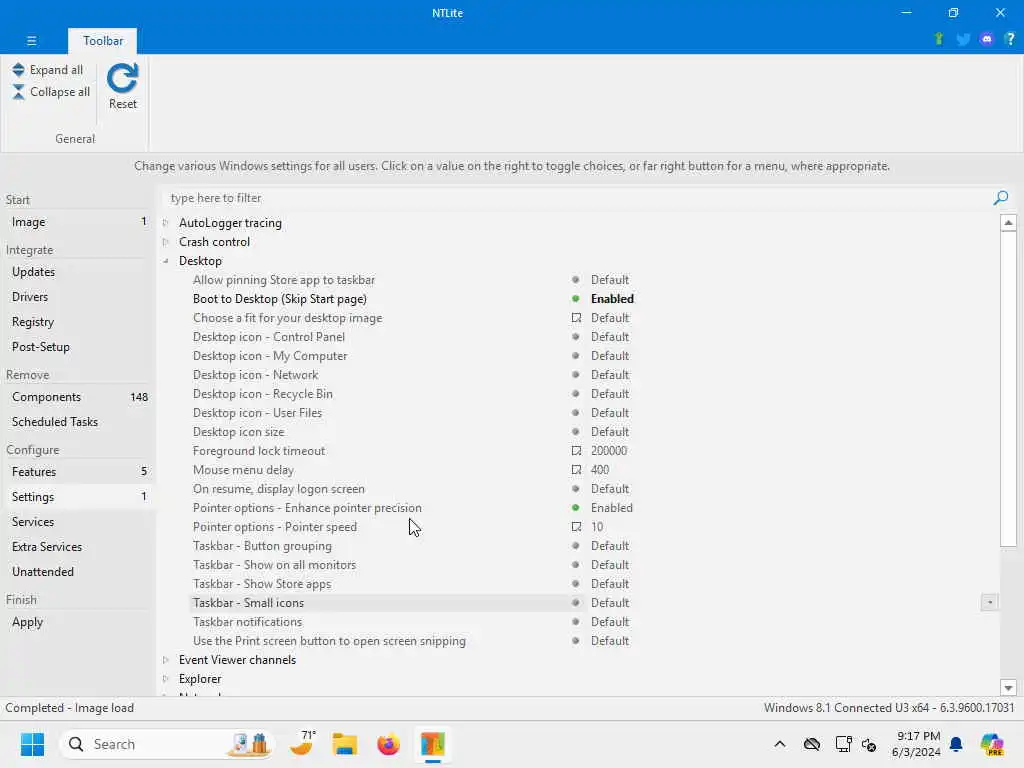Screen dimensions: 1024x768
Task: Click the taskbar Search box
Action: 167,744
